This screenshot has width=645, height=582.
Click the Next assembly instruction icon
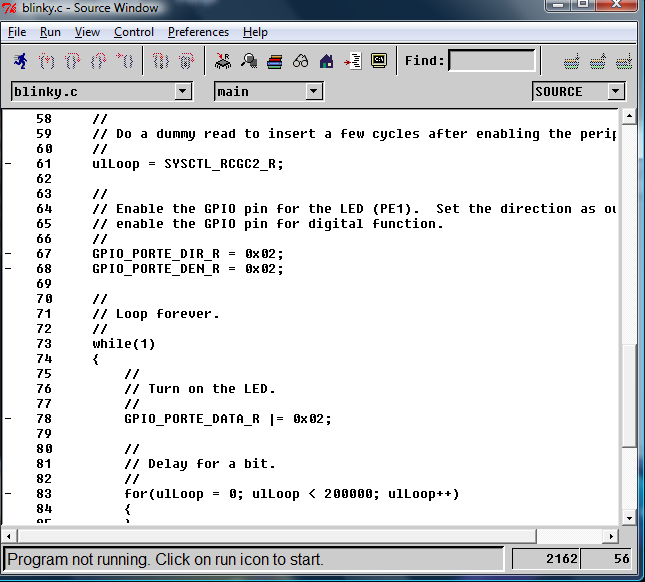point(186,61)
